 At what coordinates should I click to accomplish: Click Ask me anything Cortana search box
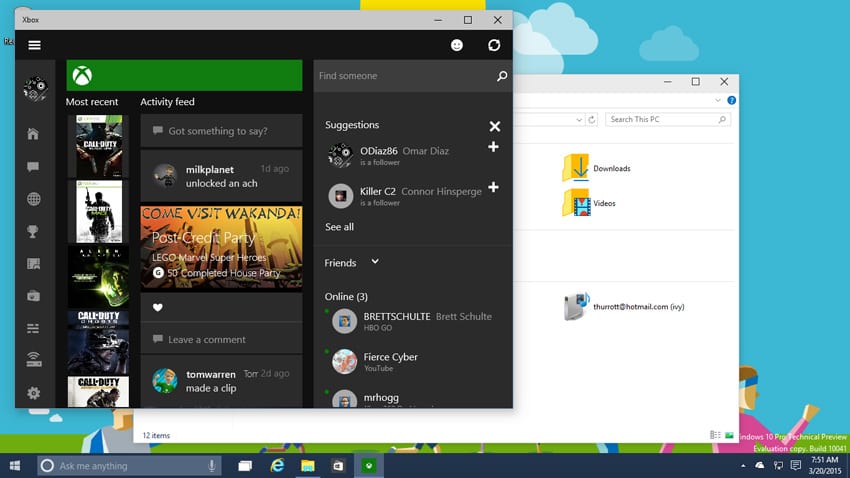coord(129,466)
